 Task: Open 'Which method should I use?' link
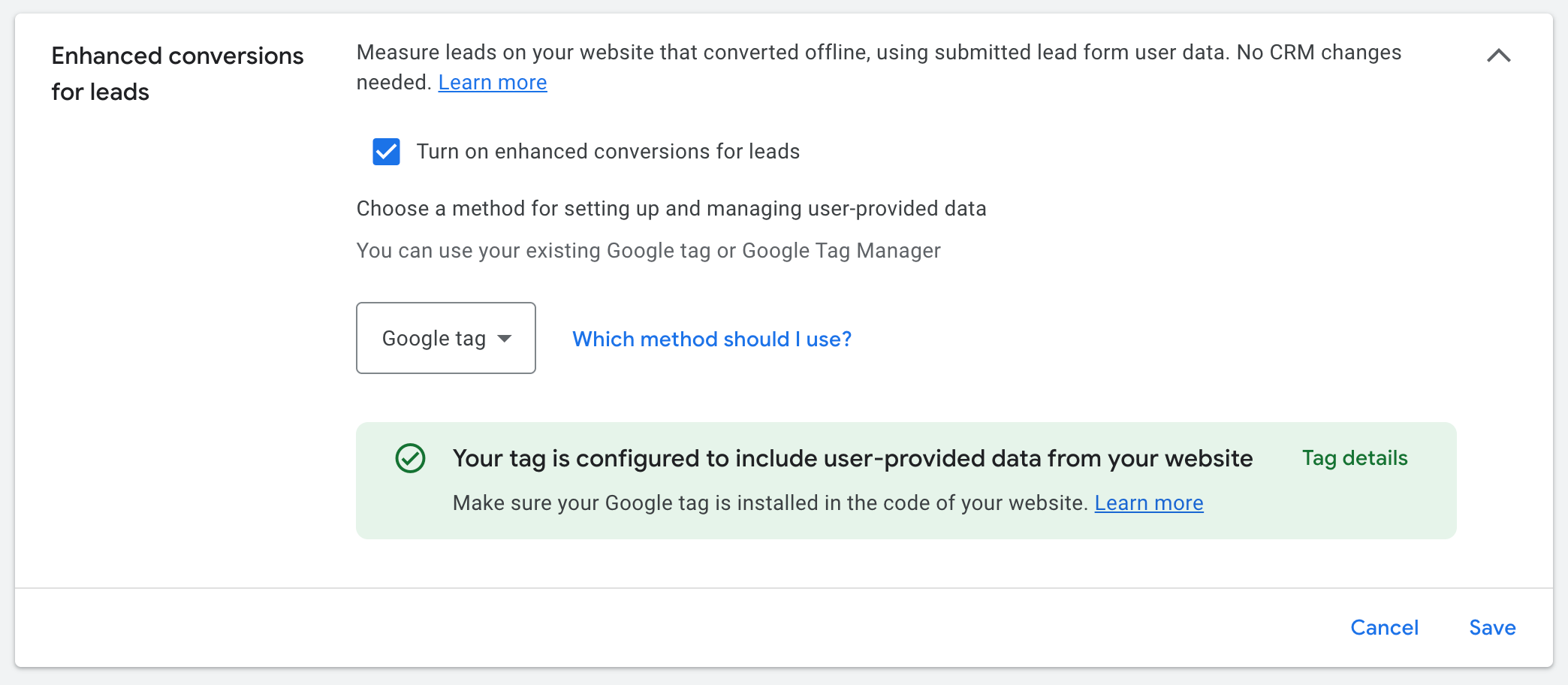click(712, 339)
